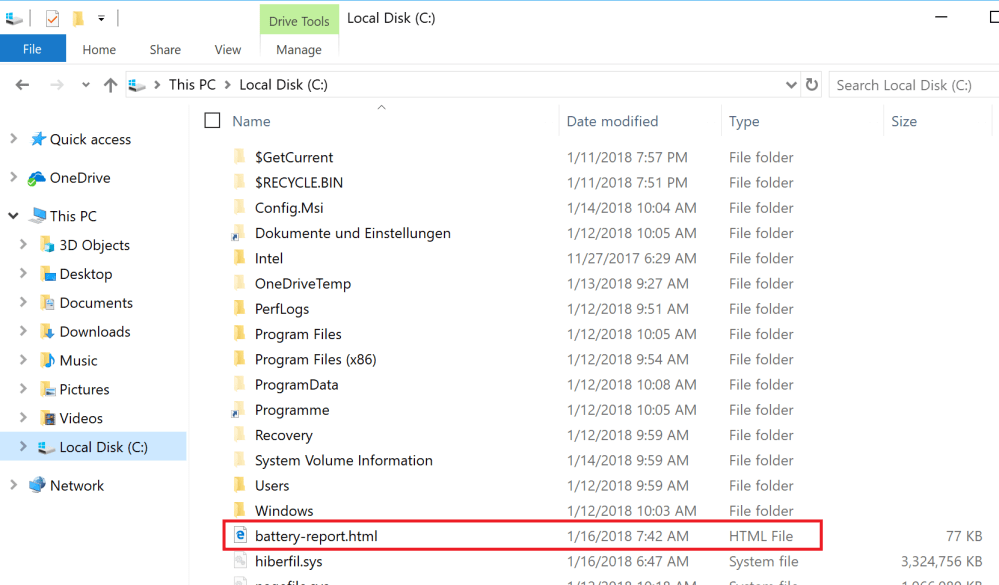Screen dimensions: 999x585
Task: Click the Search Local Disk (C:) field
Action: (x=910, y=85)
